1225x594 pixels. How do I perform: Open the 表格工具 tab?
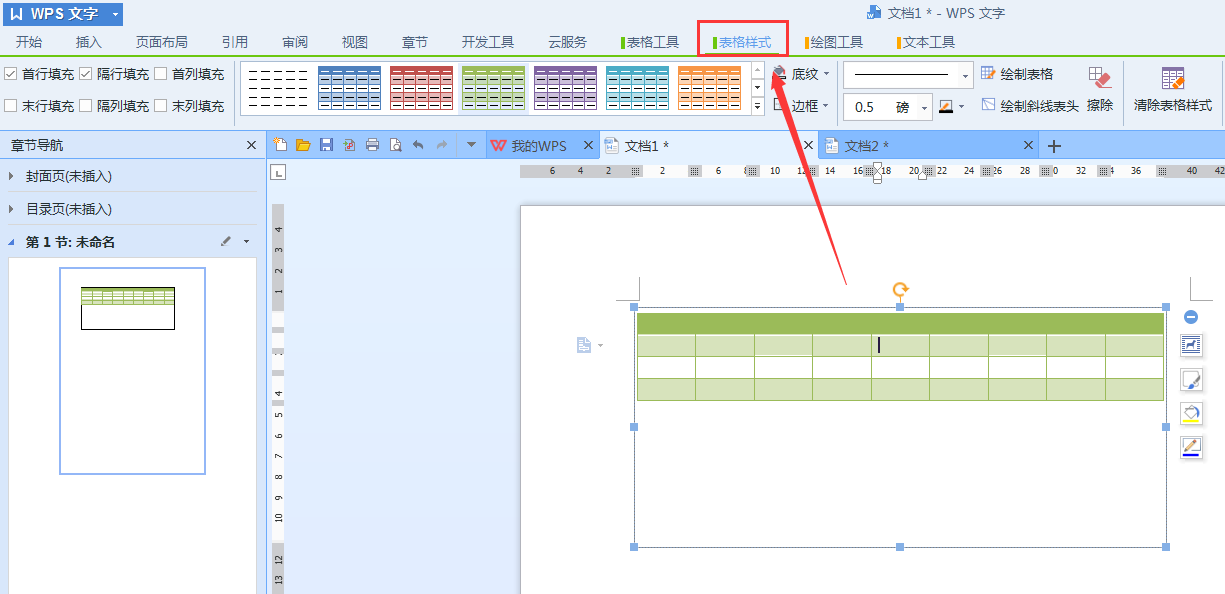click(x=650, y=42)
